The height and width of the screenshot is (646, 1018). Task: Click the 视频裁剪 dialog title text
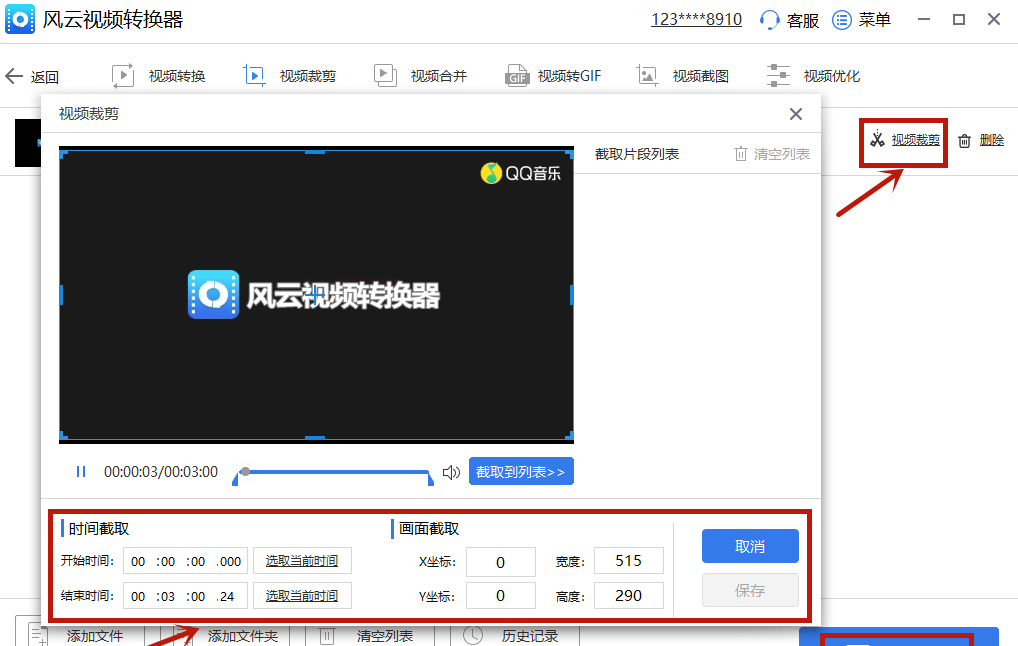(x=89, y=114)
